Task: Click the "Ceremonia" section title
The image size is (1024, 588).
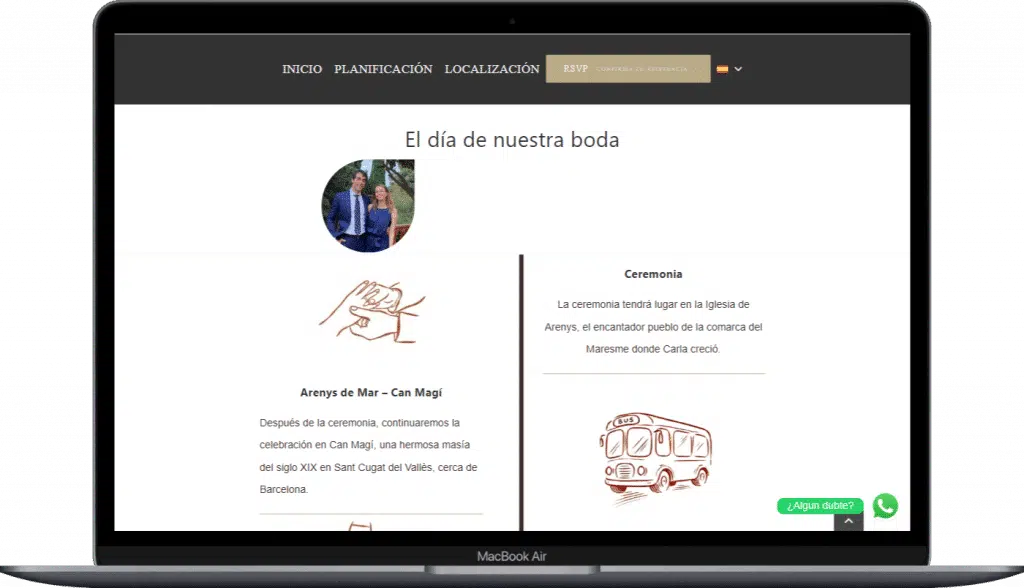Action: 653,274
